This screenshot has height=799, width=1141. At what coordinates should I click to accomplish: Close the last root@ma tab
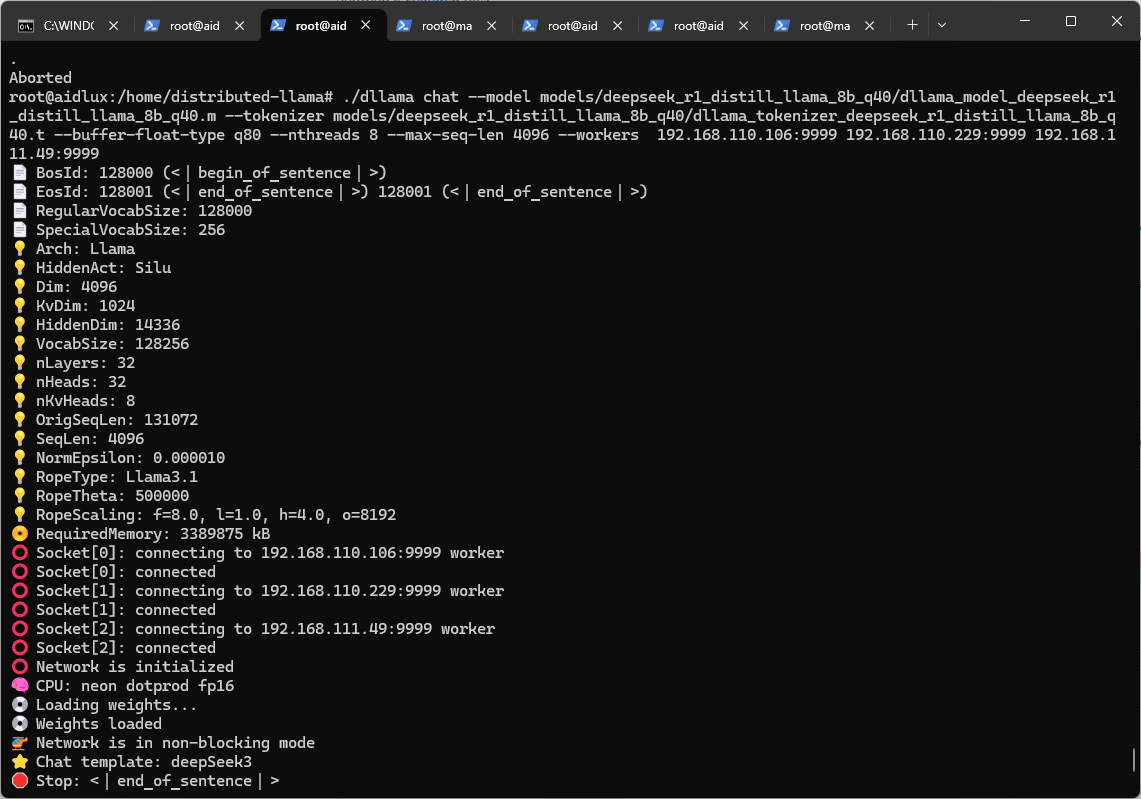(x=870, y=25)
